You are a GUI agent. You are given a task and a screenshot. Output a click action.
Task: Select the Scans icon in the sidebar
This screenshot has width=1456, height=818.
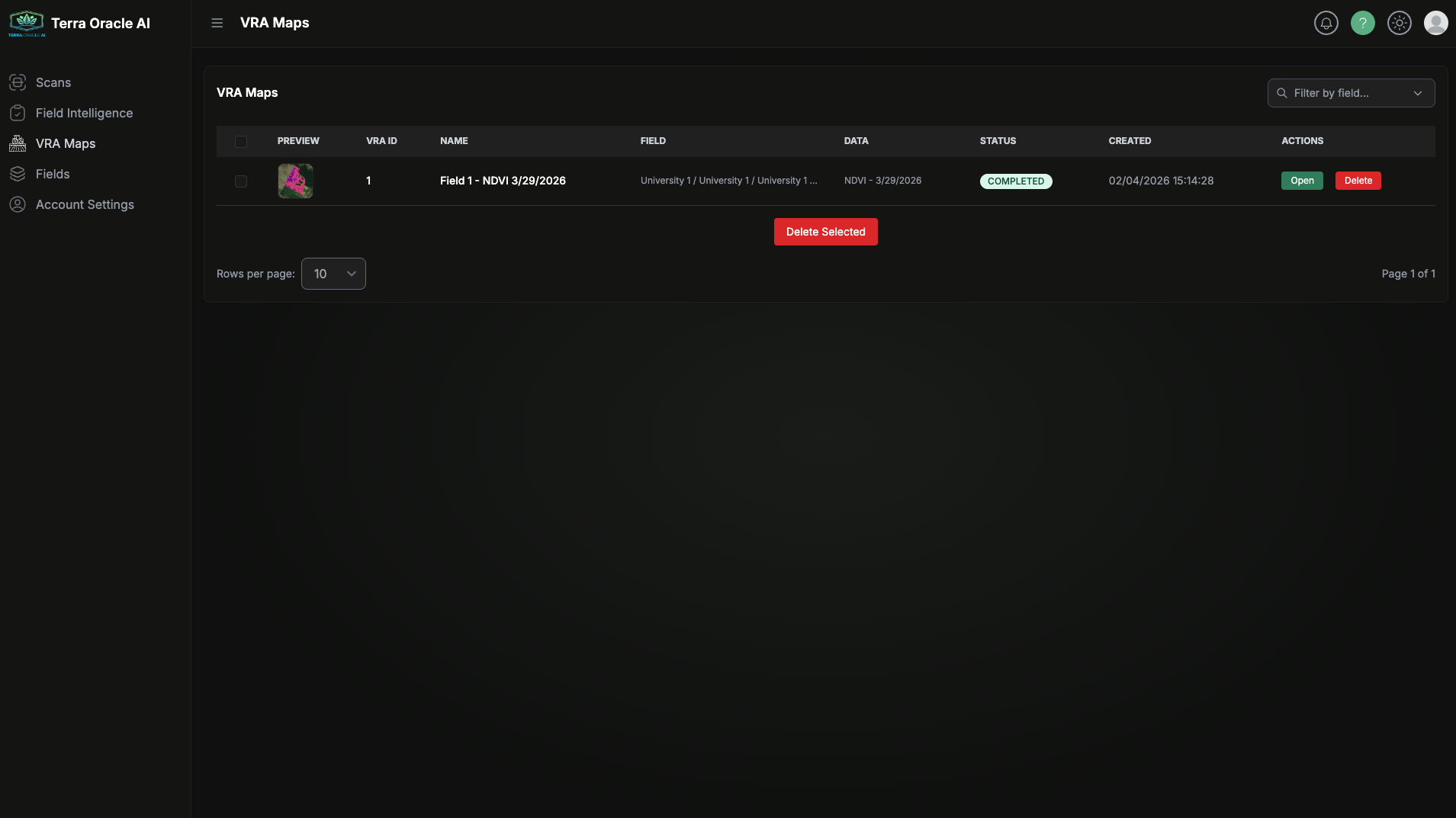18,82
